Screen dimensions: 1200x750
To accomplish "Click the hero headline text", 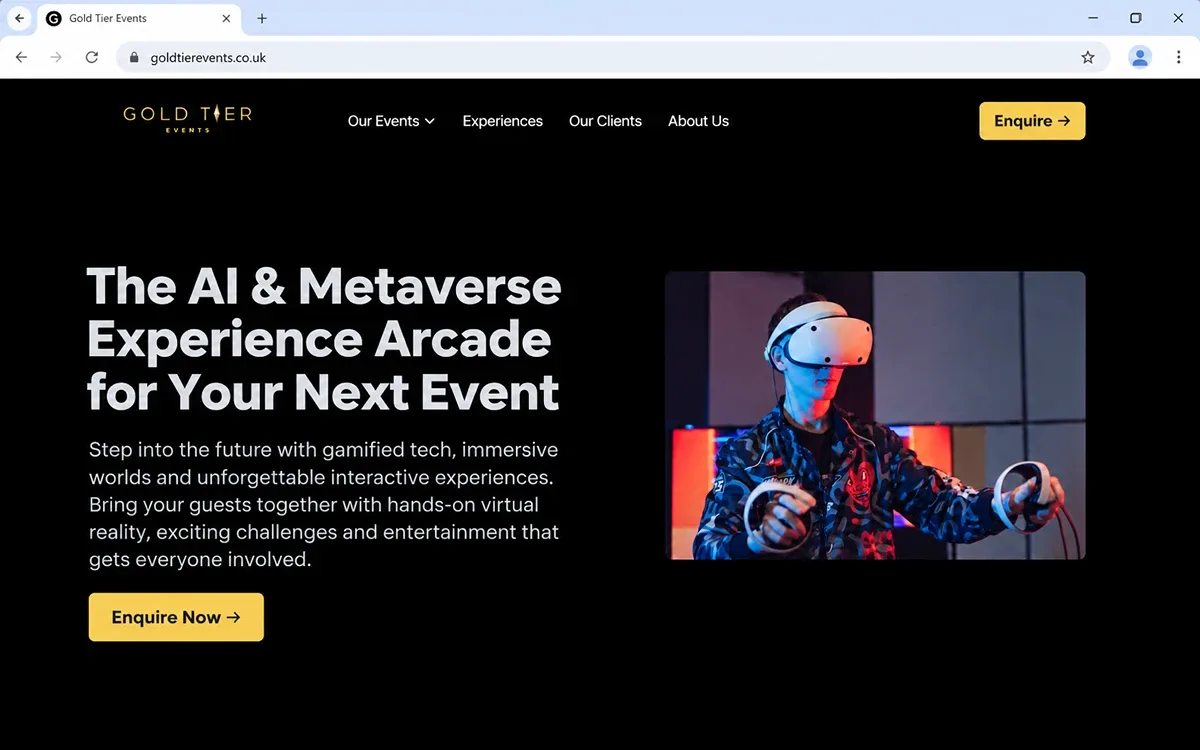I will tap(324, 339).
